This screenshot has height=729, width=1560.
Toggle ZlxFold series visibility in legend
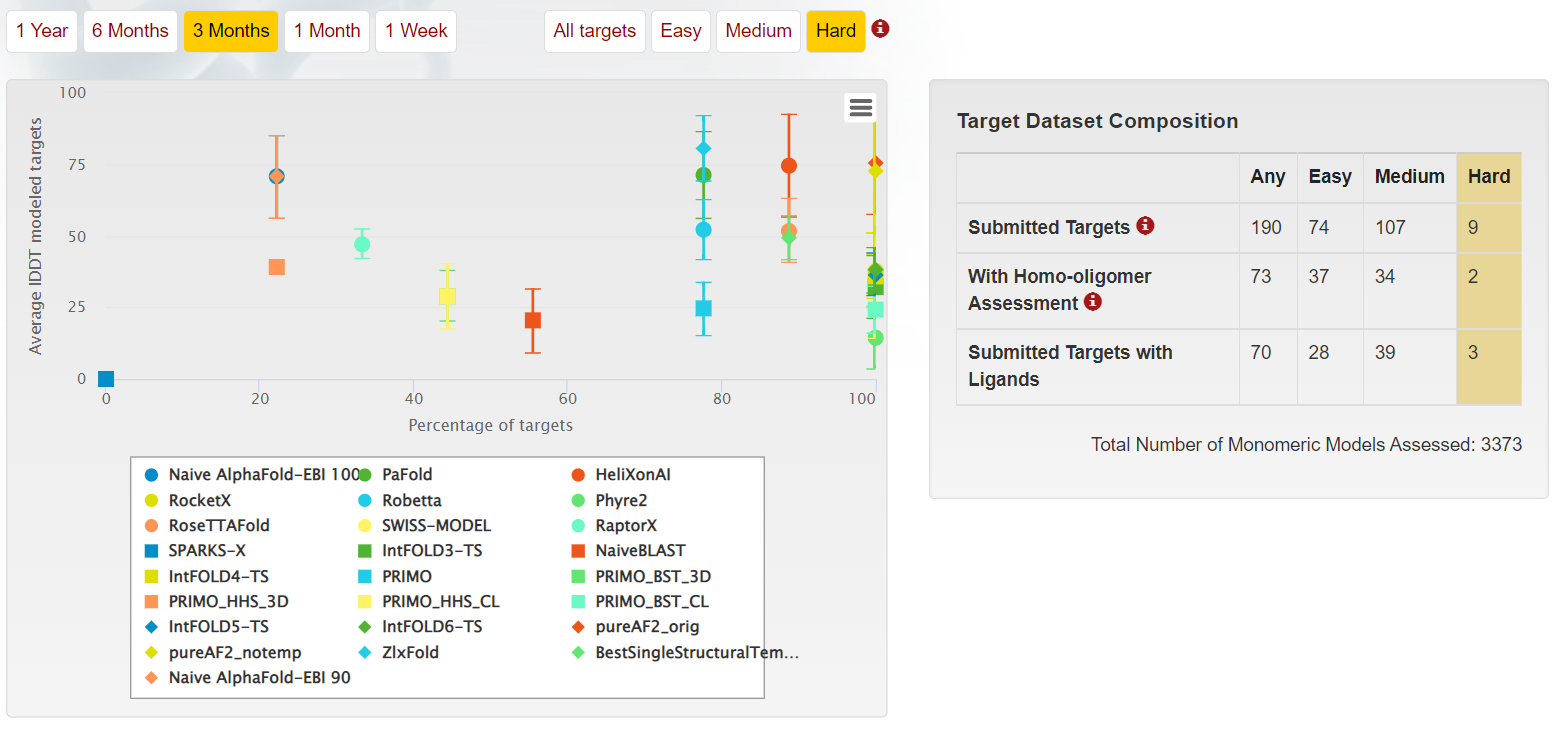pos(410,652)
